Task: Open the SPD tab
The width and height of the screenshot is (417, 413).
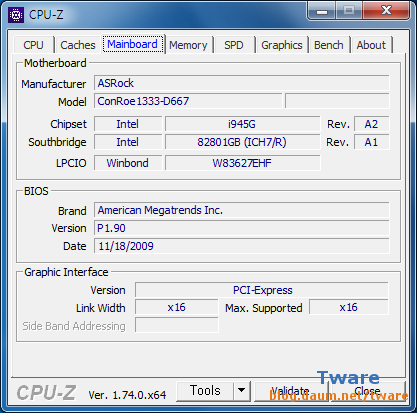Action: click(x=234, y=45)
